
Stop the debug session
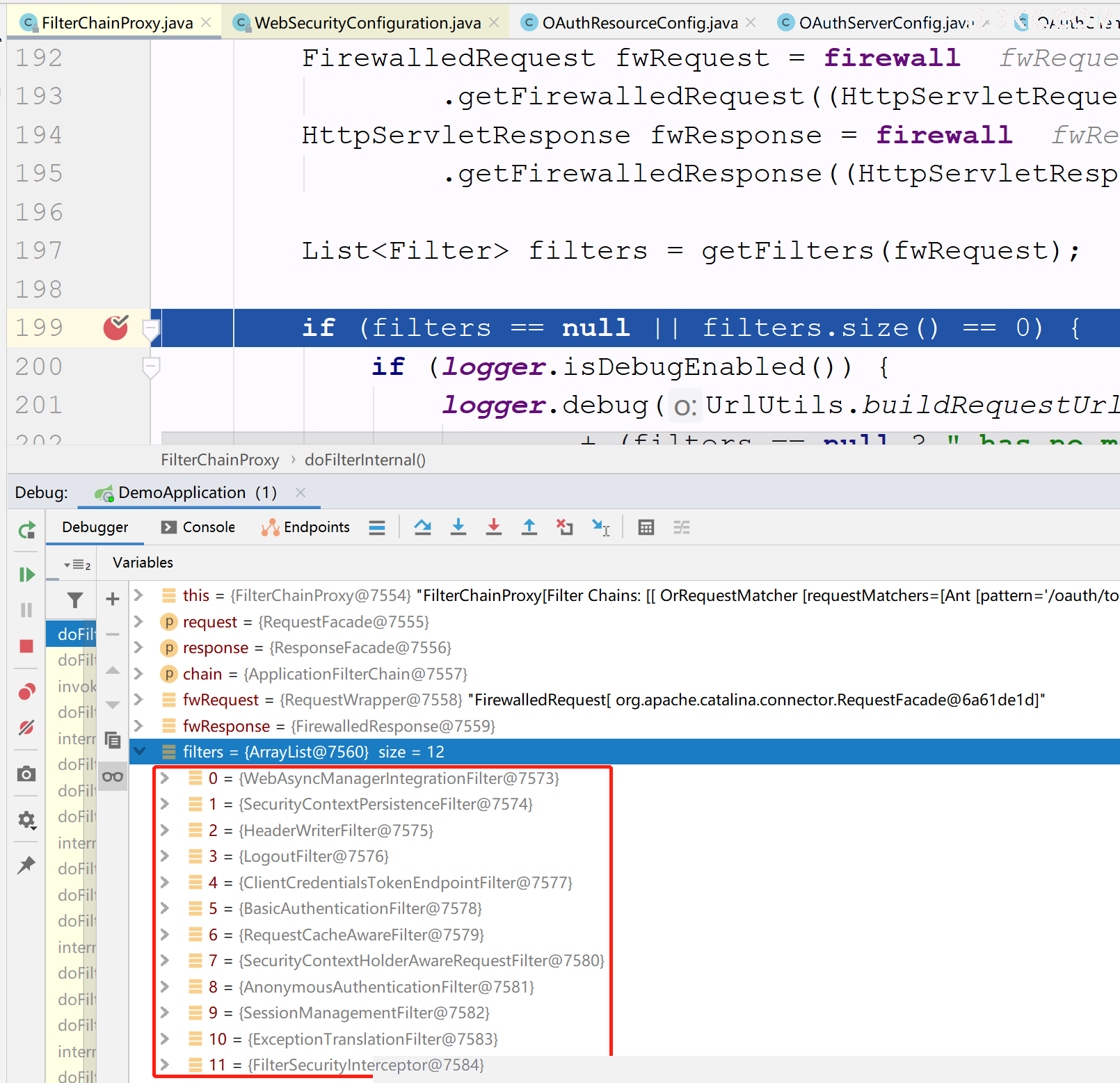[x=26, y=646]
